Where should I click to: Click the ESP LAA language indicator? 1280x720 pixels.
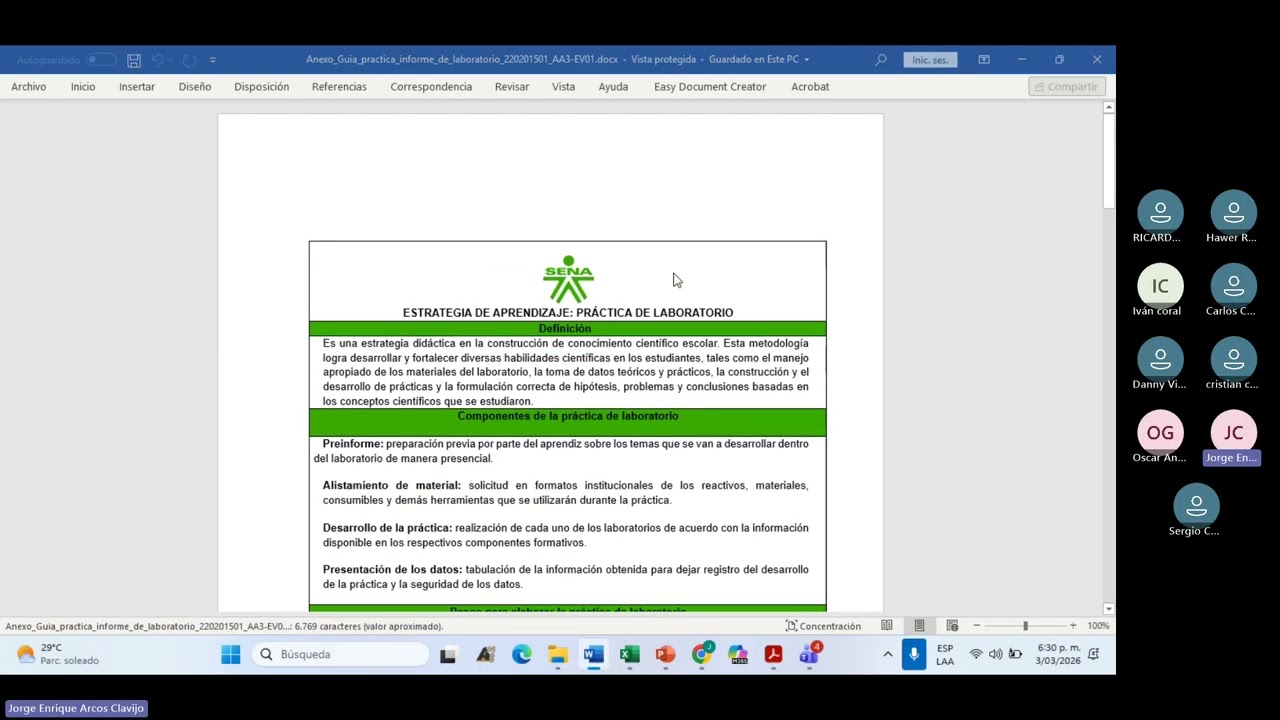pos(945,655)
